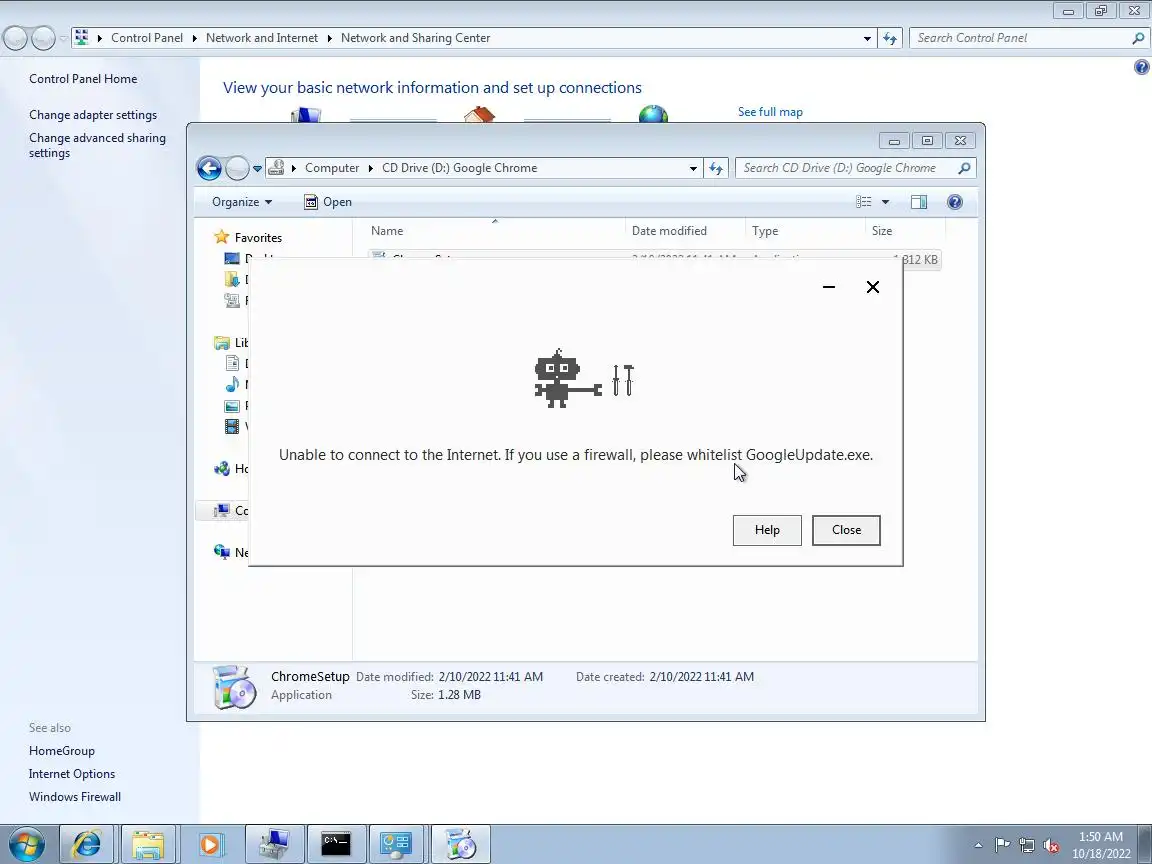Open the Windows Start menu
Image resolution: width=1152 pixels, height=864 pixels.
coord(26,844)
